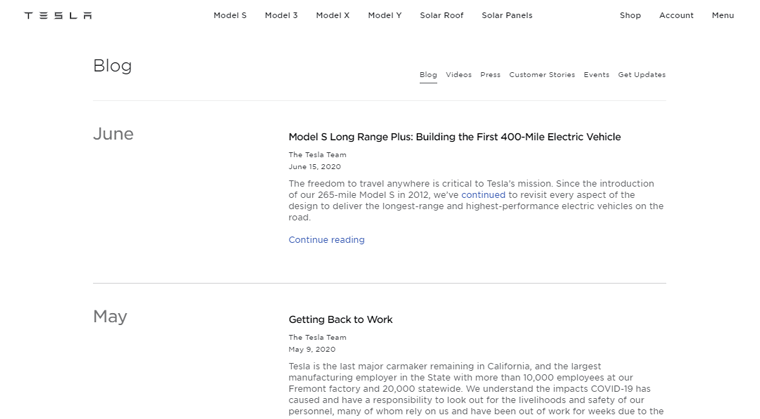Click the Tesla logo
This screenshot has width=760, height=419.
58,16
